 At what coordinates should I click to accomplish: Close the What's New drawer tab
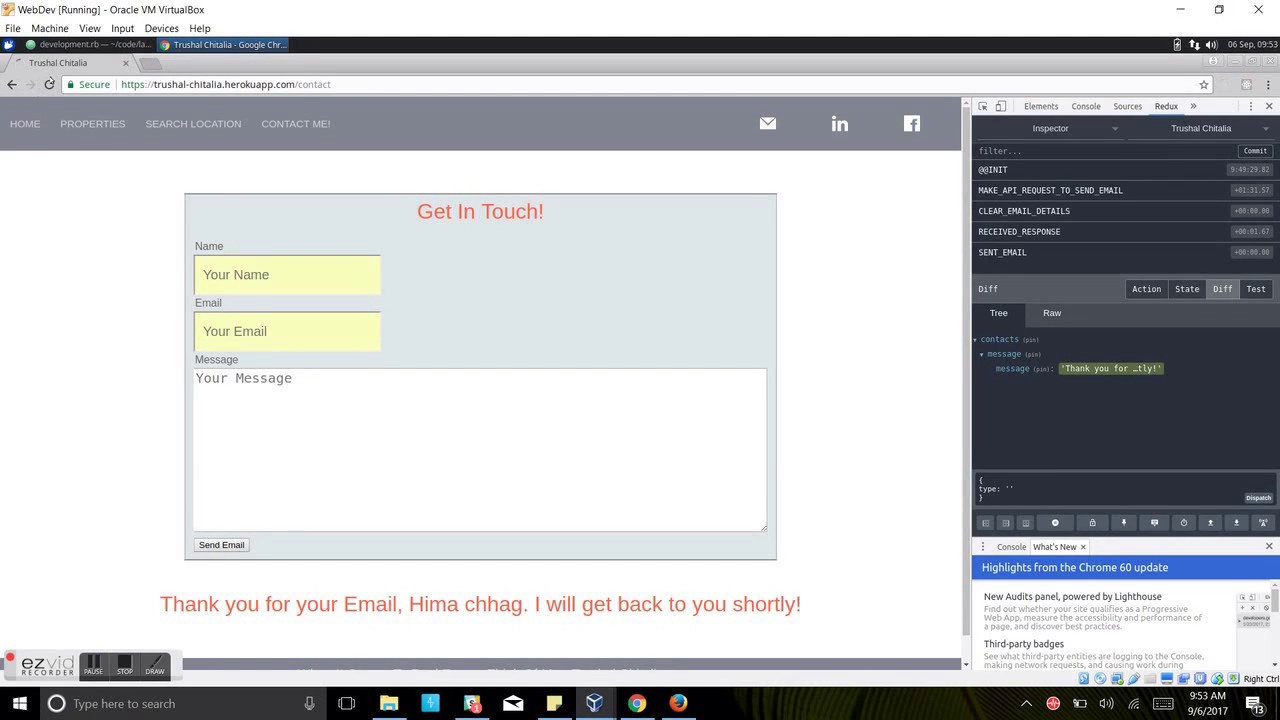(x=1083, y=547)
